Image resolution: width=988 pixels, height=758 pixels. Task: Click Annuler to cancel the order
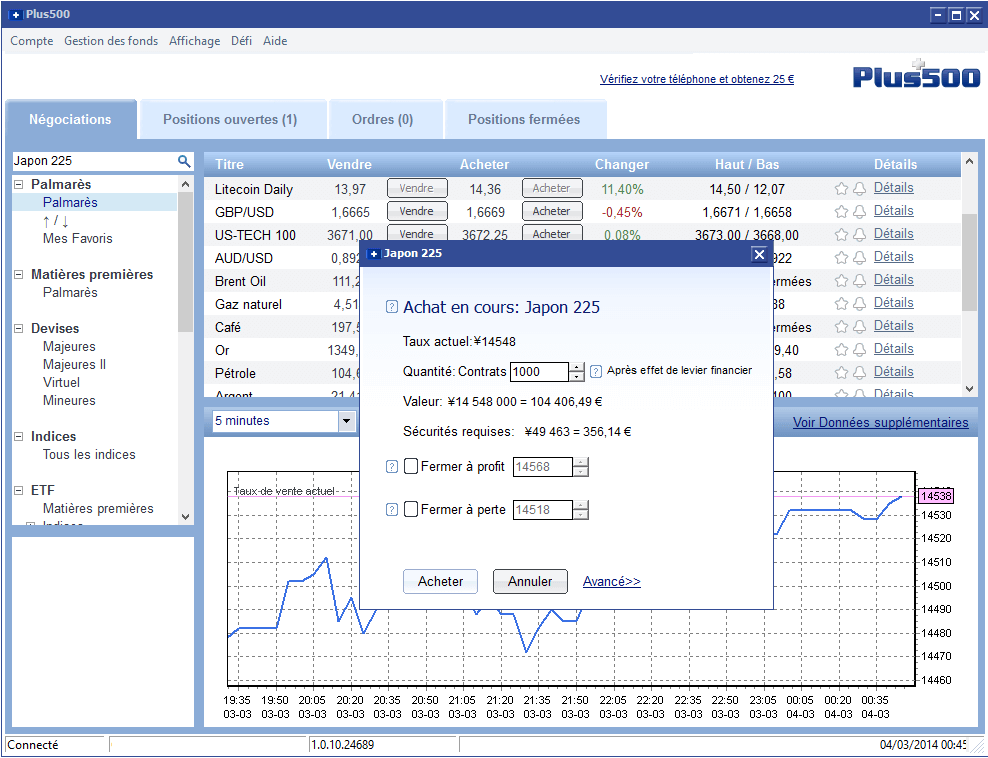(x=530, y=582)
